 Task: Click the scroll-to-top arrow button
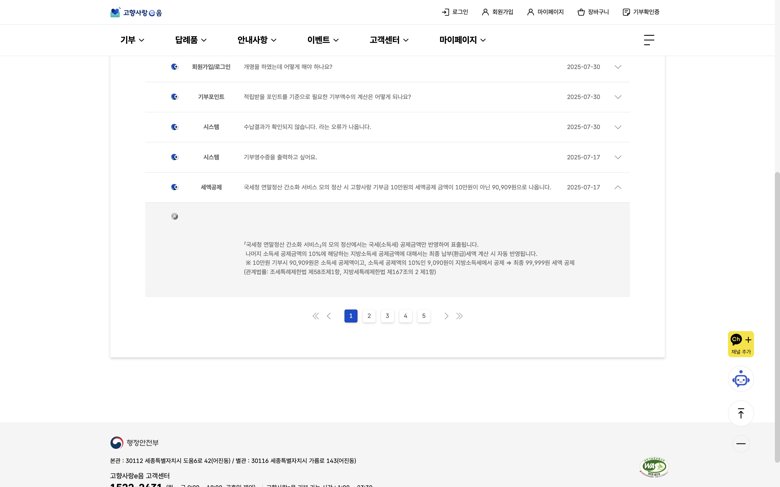tap(741, 413)
